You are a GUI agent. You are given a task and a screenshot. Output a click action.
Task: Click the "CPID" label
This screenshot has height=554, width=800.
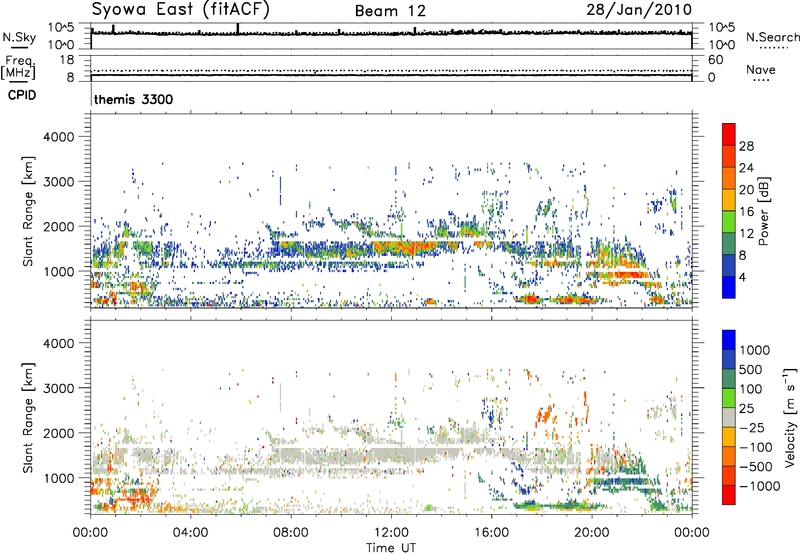click(x=22, y=95)
